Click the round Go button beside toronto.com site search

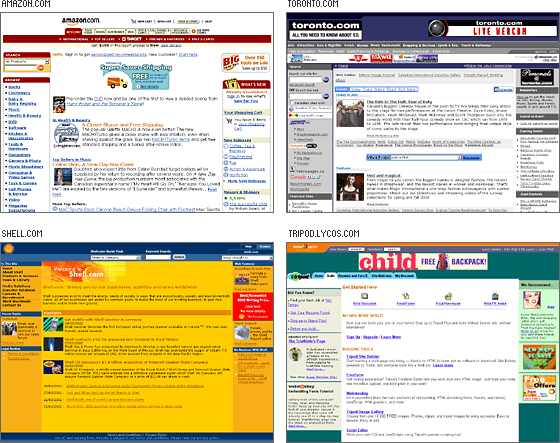[x=326, y=80]
